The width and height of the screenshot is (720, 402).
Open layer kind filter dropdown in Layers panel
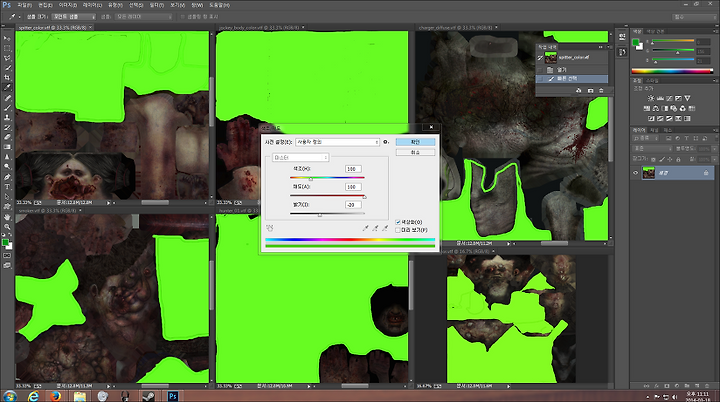pyautogui.click(x=647, y=138)
